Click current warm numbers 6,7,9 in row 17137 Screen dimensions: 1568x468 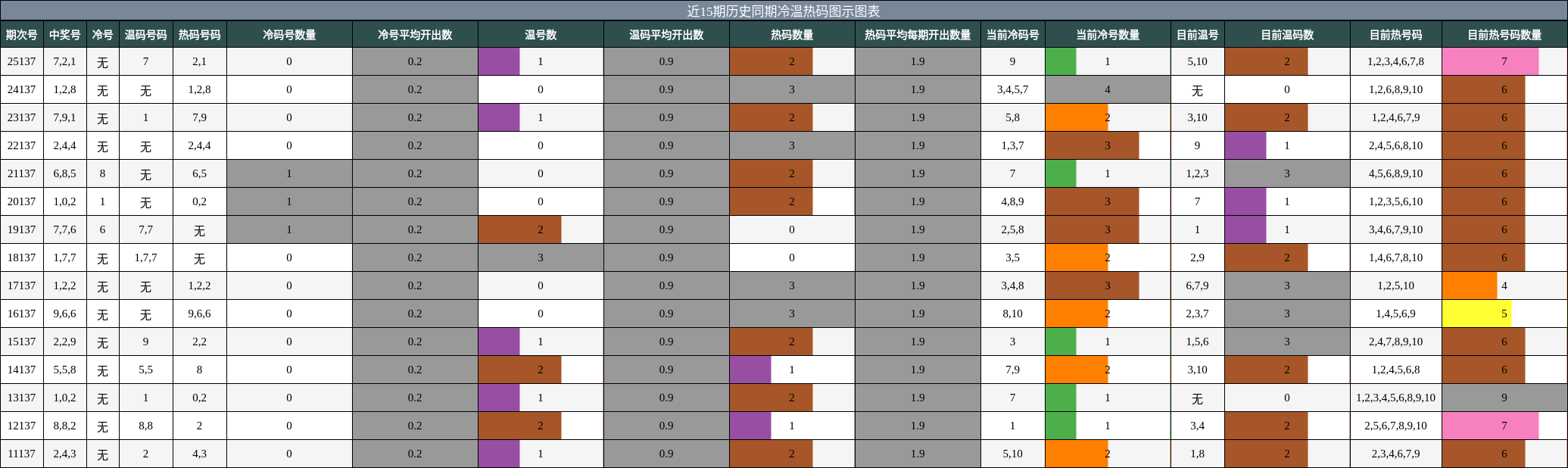coord(1197,285)
